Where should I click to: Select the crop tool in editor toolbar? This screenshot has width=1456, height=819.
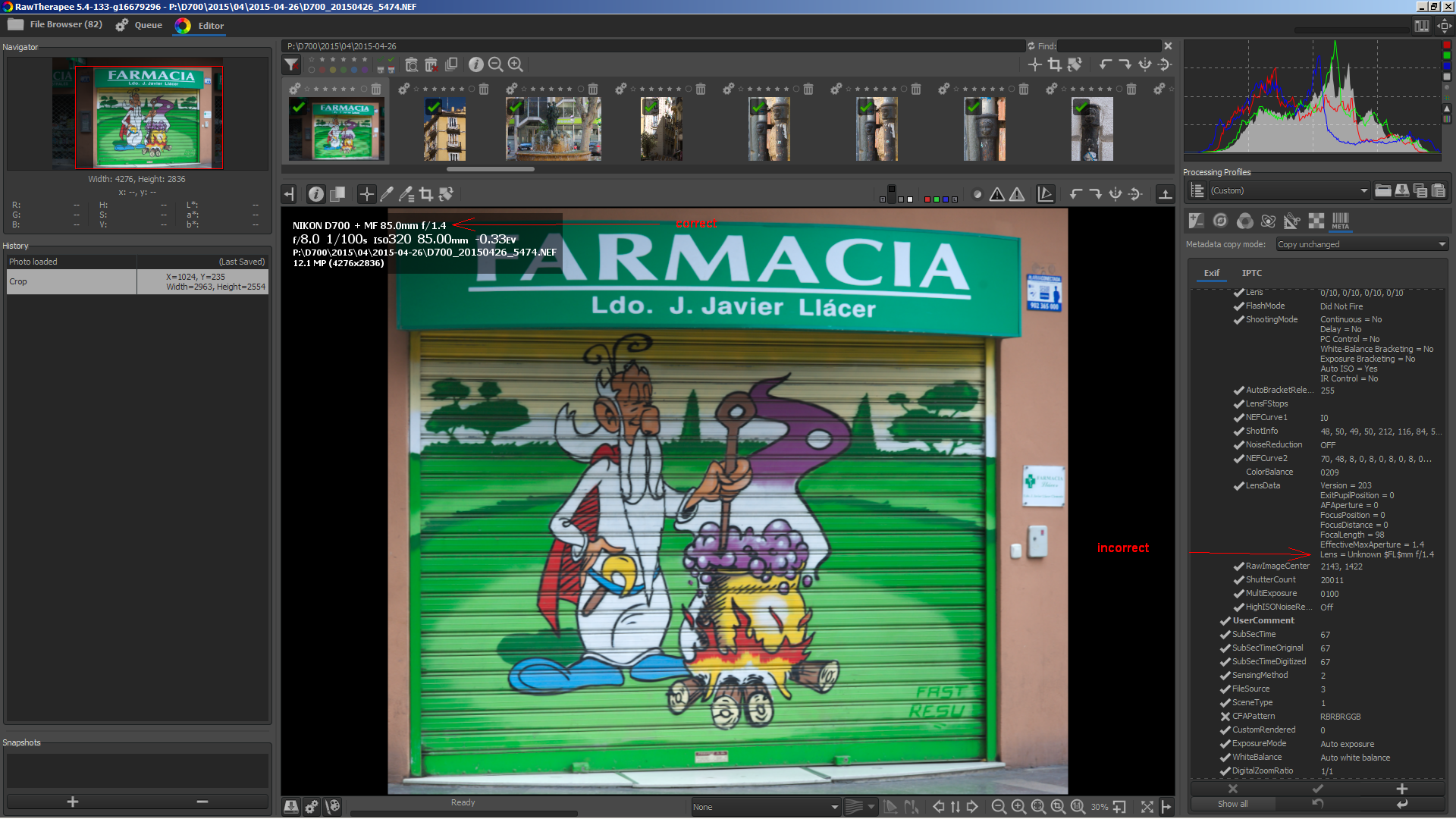pos(426,194)
